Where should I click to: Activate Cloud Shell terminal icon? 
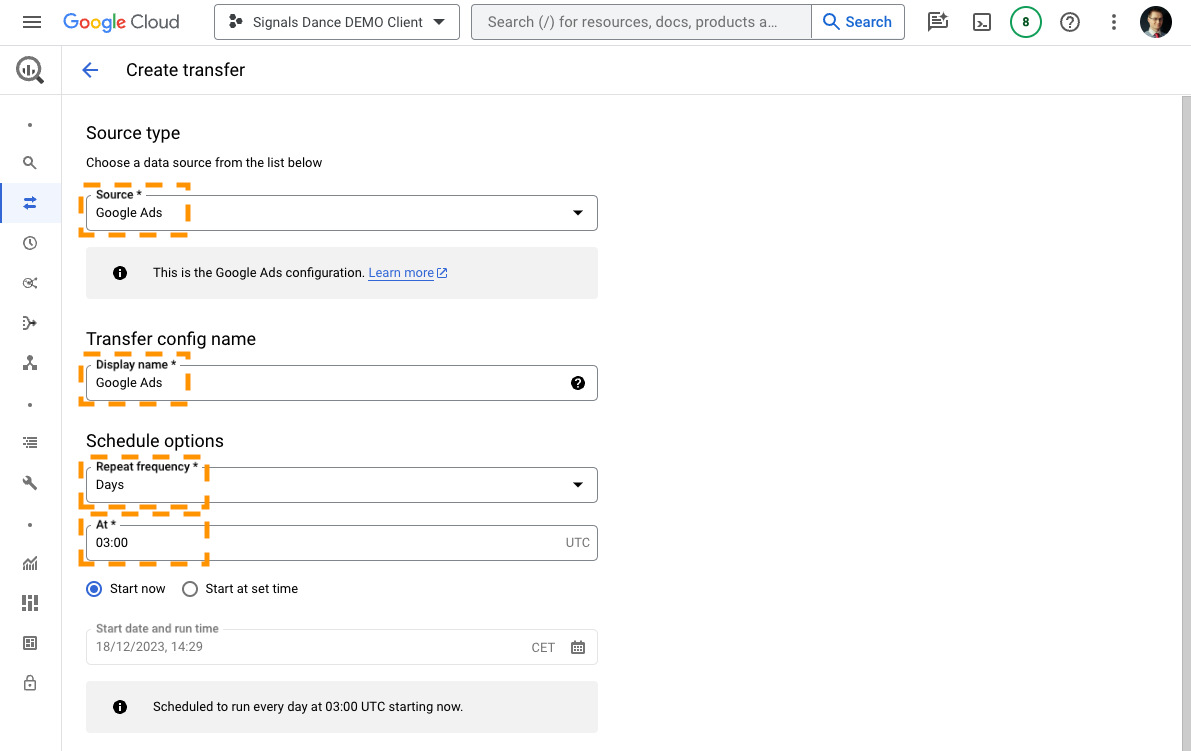pos(981,22)
